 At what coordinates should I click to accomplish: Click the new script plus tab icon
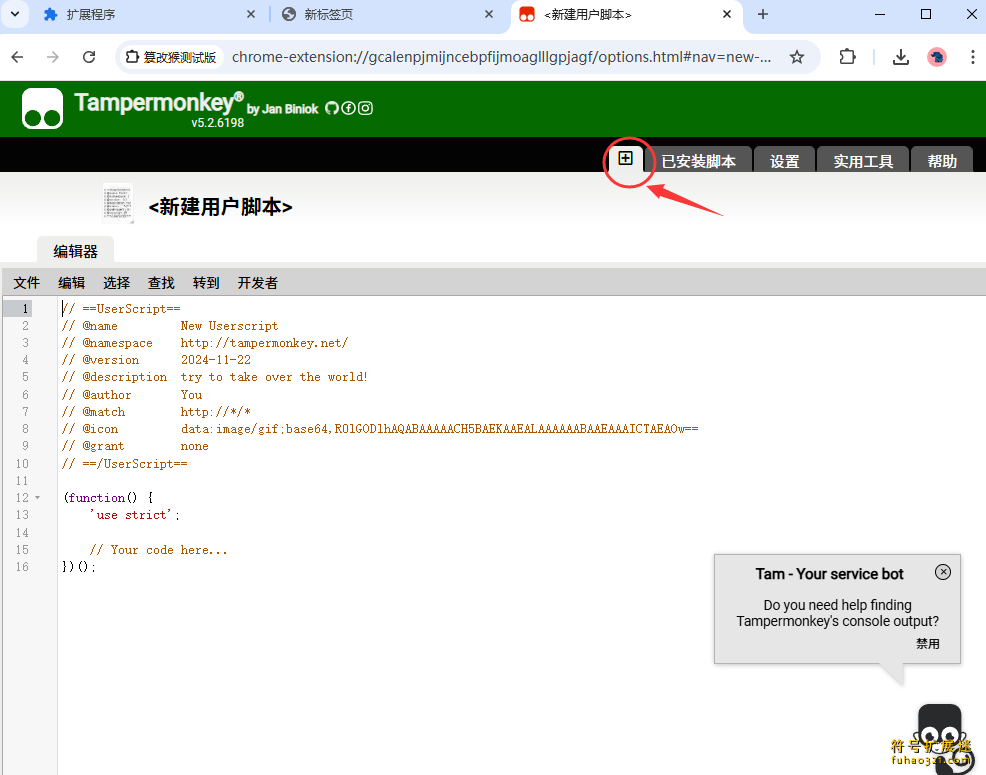(x=626, y=158)
